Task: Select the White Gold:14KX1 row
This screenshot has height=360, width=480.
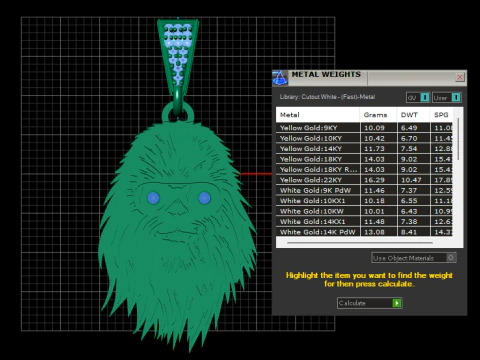Action: (x=364, y=221)
